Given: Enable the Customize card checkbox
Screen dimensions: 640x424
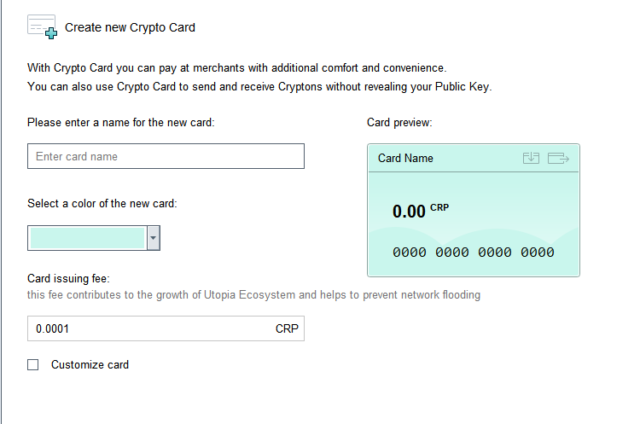Looking at the screenshot, I should (x=33, y=365).
